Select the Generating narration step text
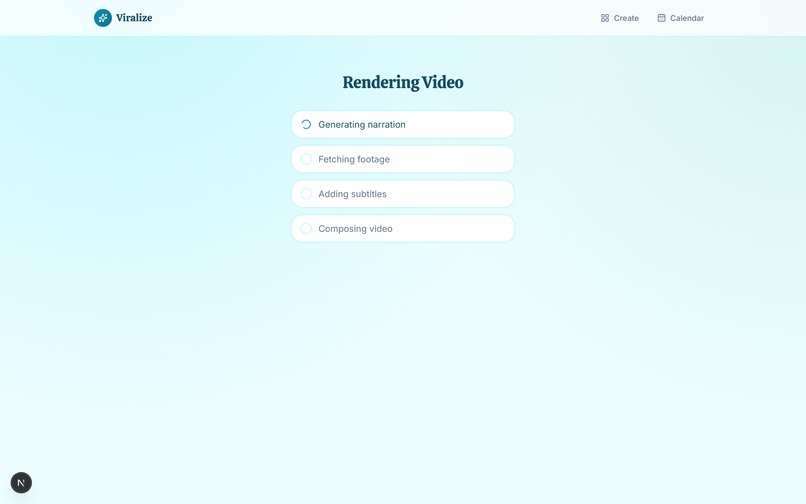 (362, 124)
